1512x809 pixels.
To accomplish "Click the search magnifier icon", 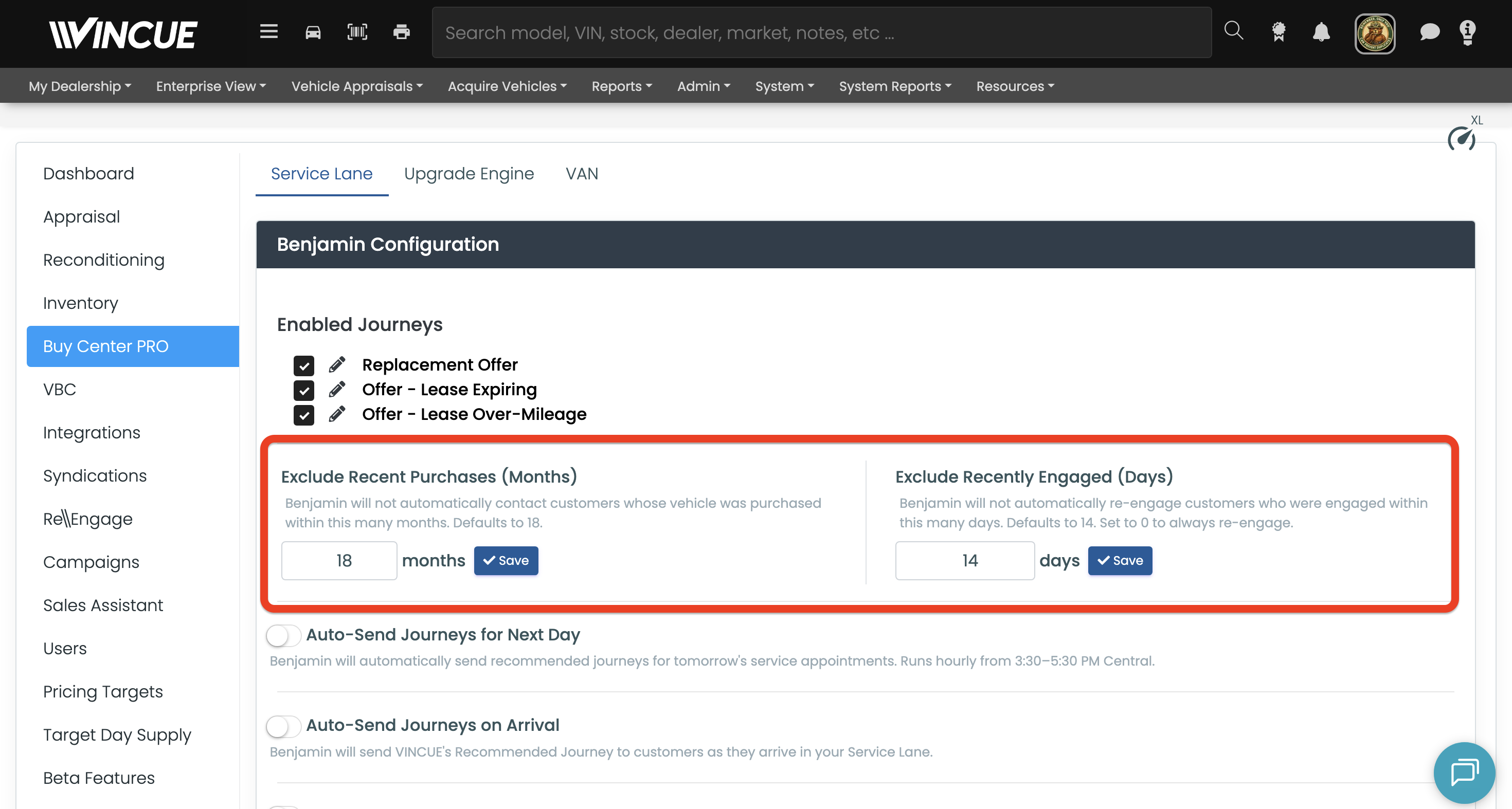I will [1233, 30].
